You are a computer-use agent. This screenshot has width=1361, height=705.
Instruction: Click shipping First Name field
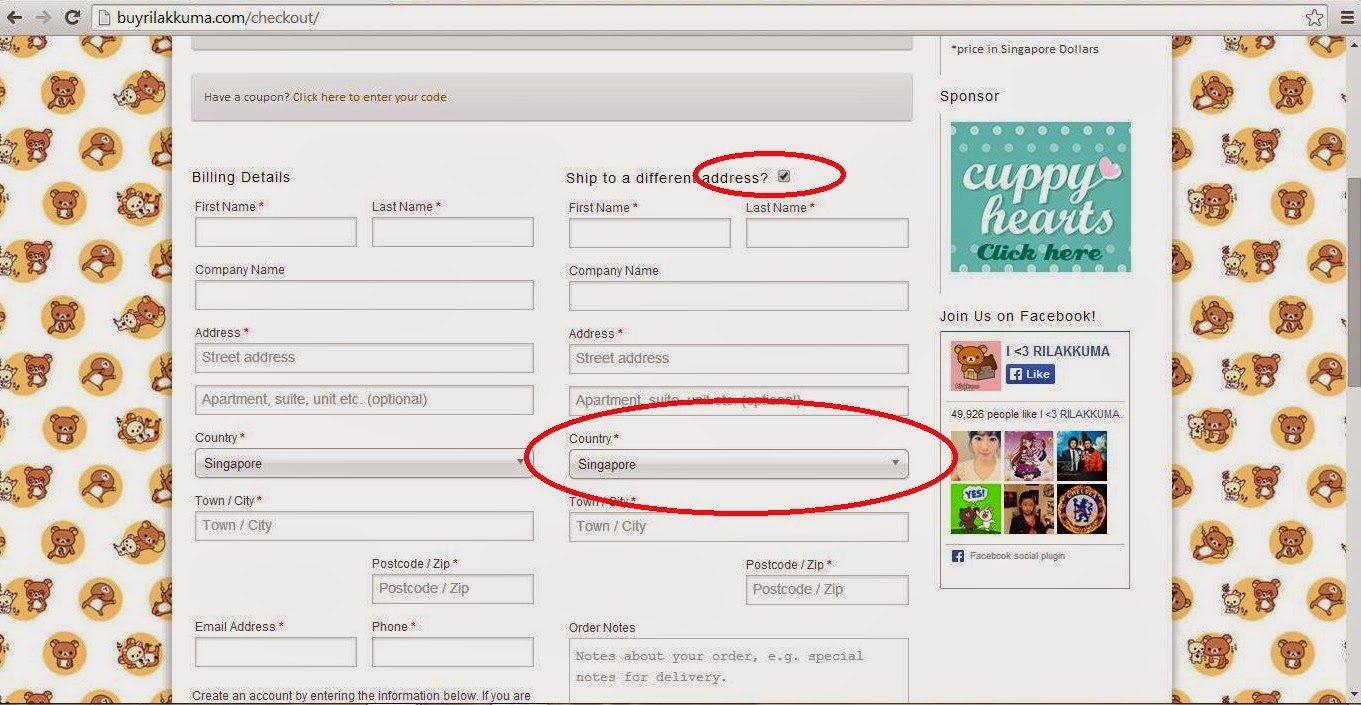[650, 233]
